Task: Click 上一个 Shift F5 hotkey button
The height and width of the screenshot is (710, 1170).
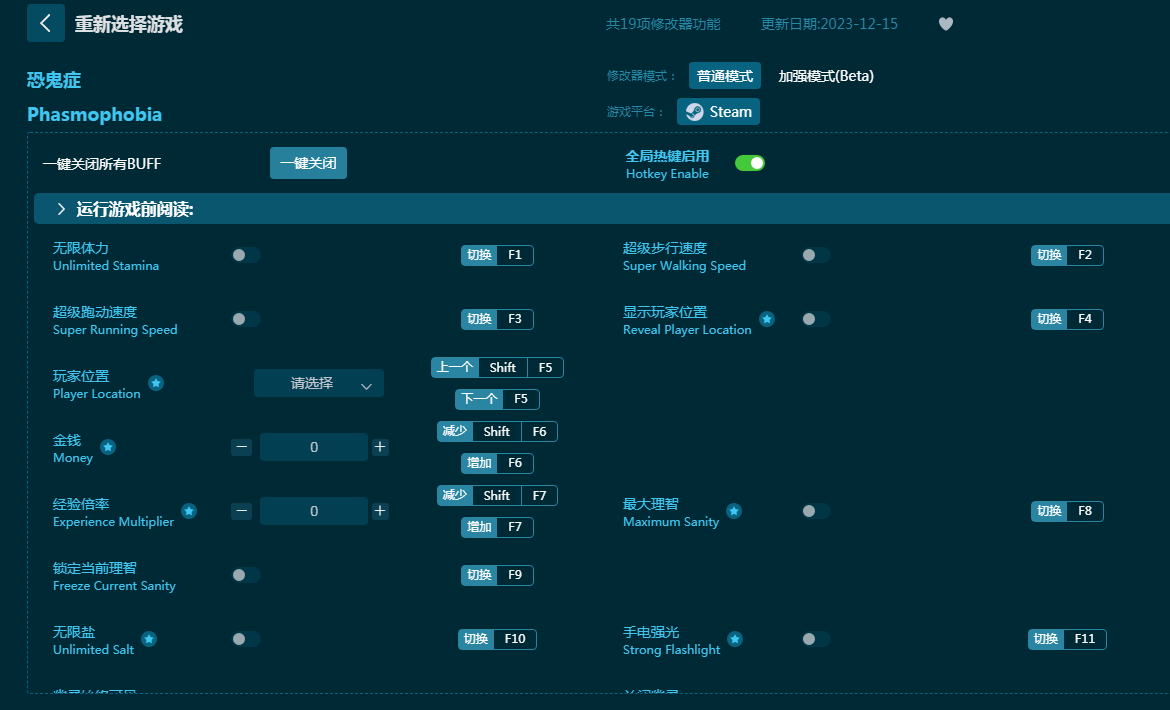Action: coord(497,368)
